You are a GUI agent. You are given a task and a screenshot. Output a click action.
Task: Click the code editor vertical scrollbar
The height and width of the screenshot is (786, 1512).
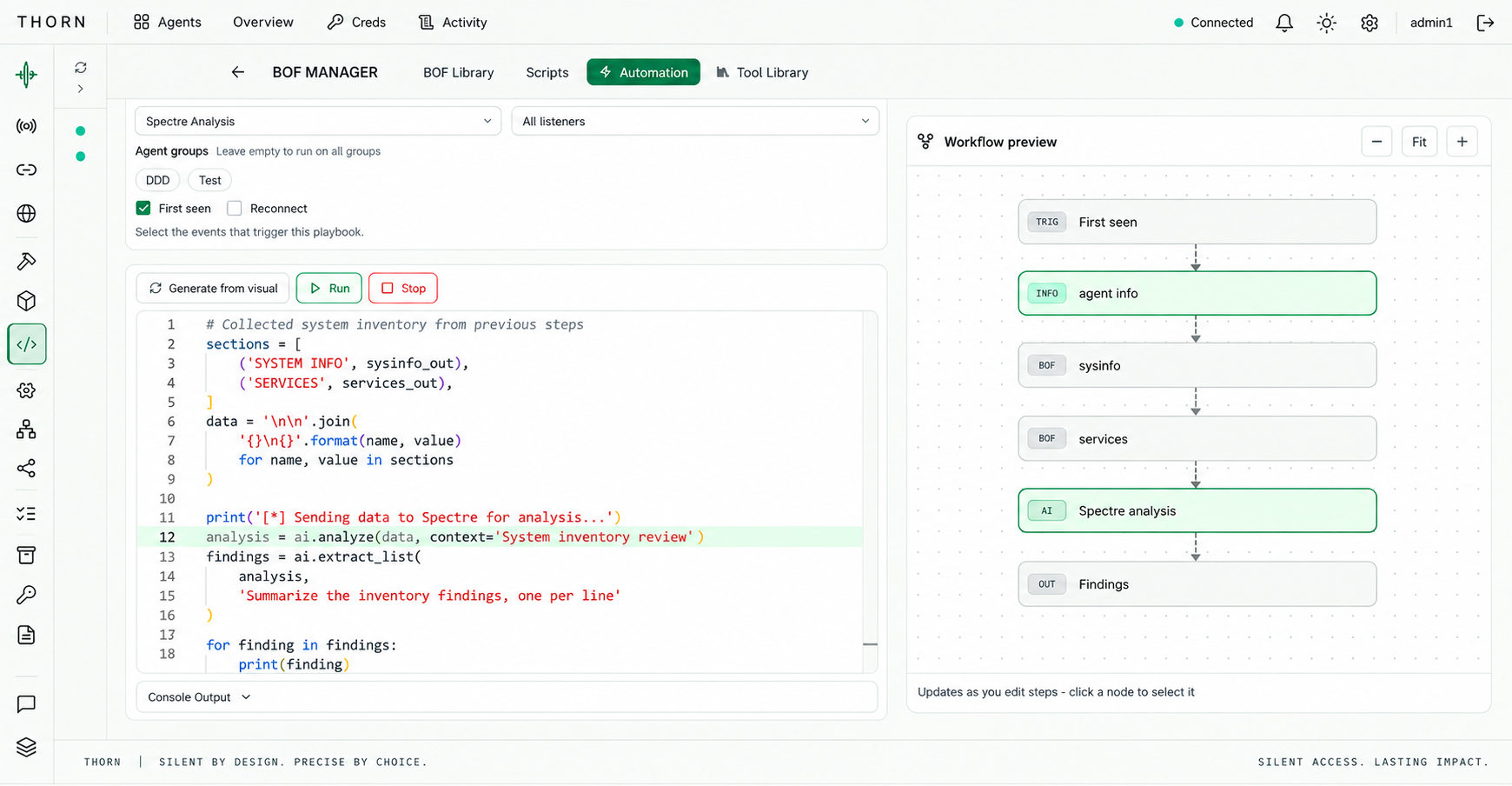click(870, 492)
